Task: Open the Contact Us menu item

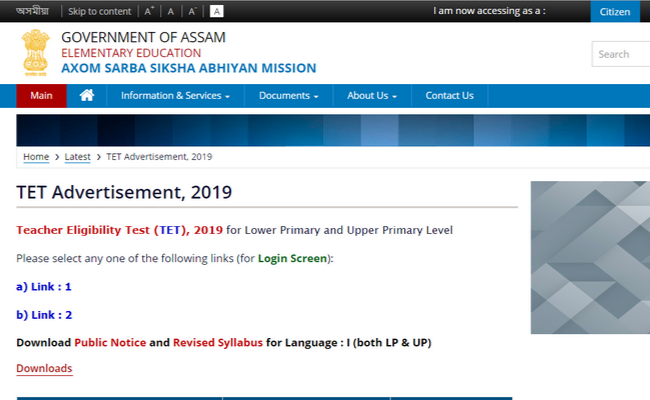Action: [x=449, y=96]
